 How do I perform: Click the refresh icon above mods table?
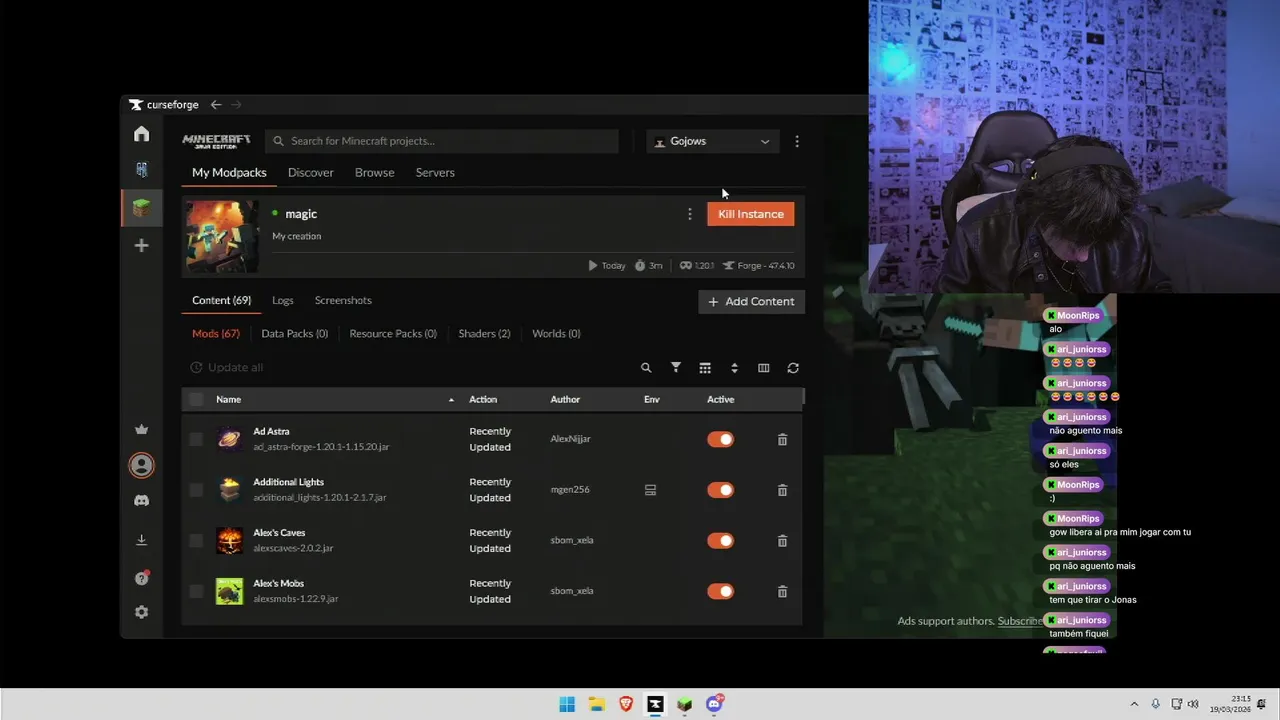[x=793, y=368]
